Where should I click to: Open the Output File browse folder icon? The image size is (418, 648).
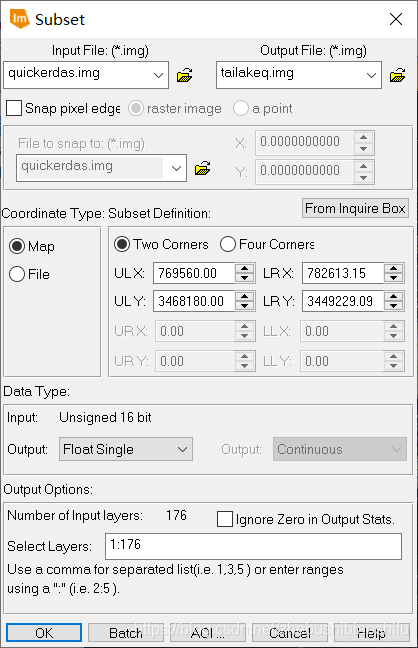coord(397,75)
